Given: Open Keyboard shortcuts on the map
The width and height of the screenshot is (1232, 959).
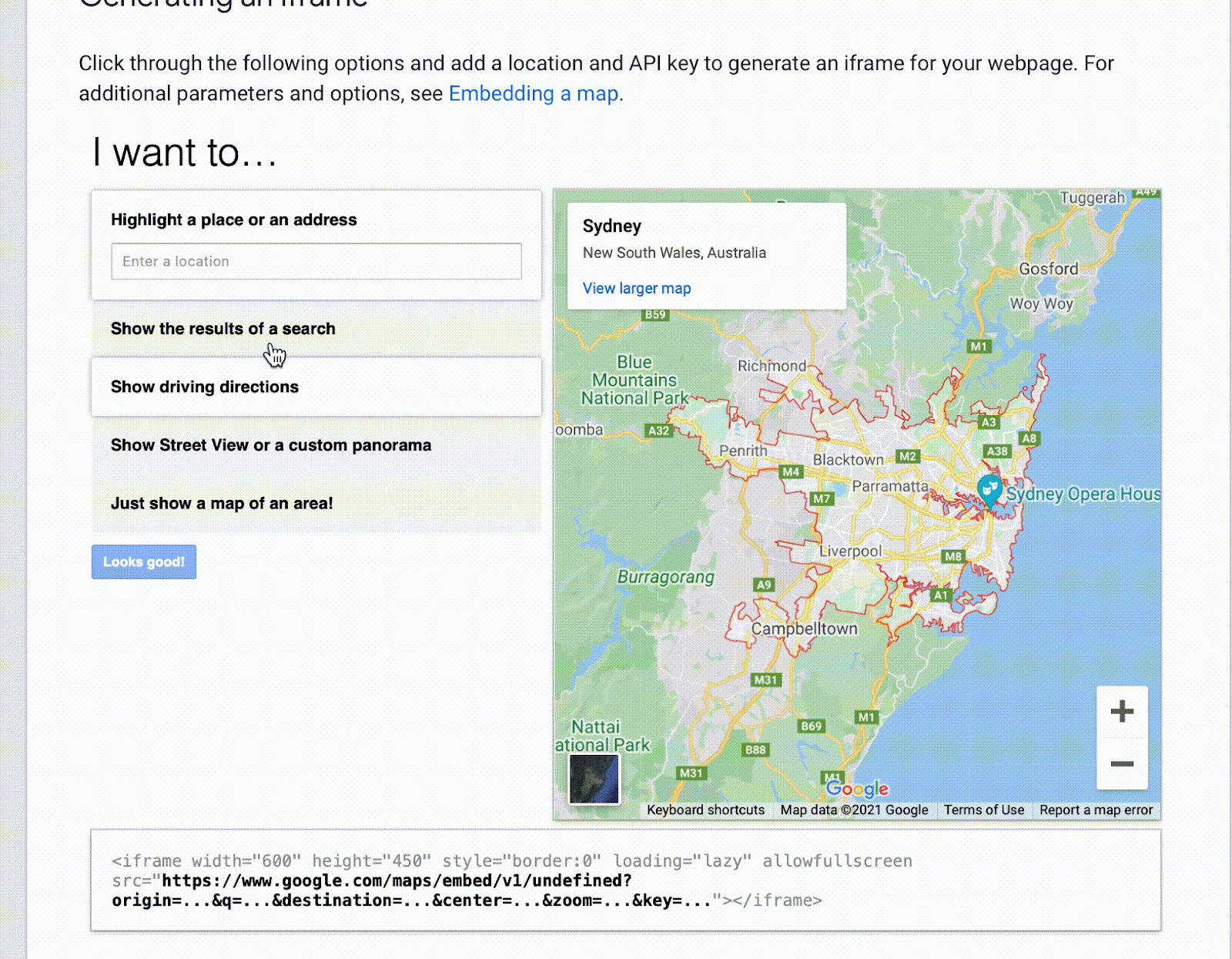Looking at the screenshot, I should tap(705, 810).
